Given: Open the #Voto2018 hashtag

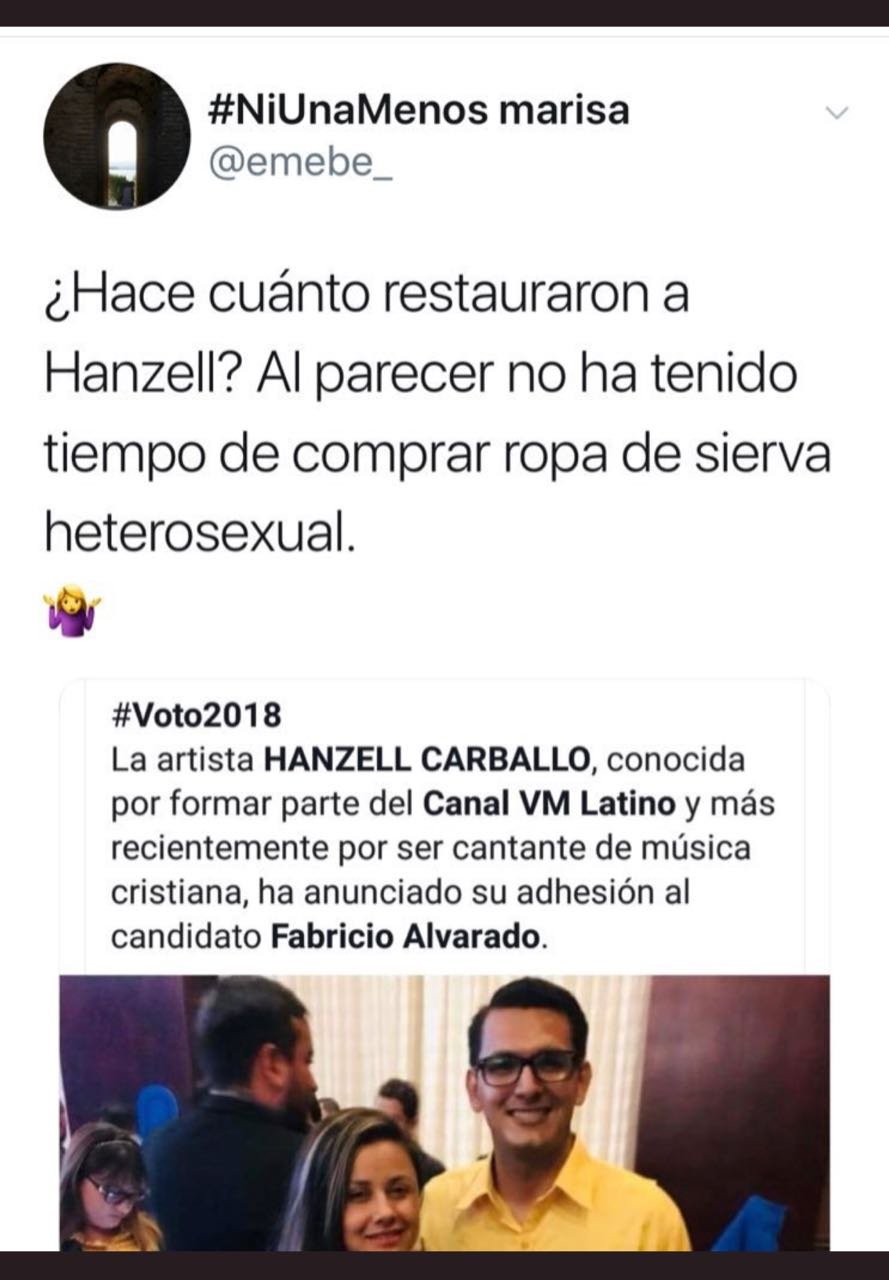Looking at the screenshot, I should pos(195,715).
